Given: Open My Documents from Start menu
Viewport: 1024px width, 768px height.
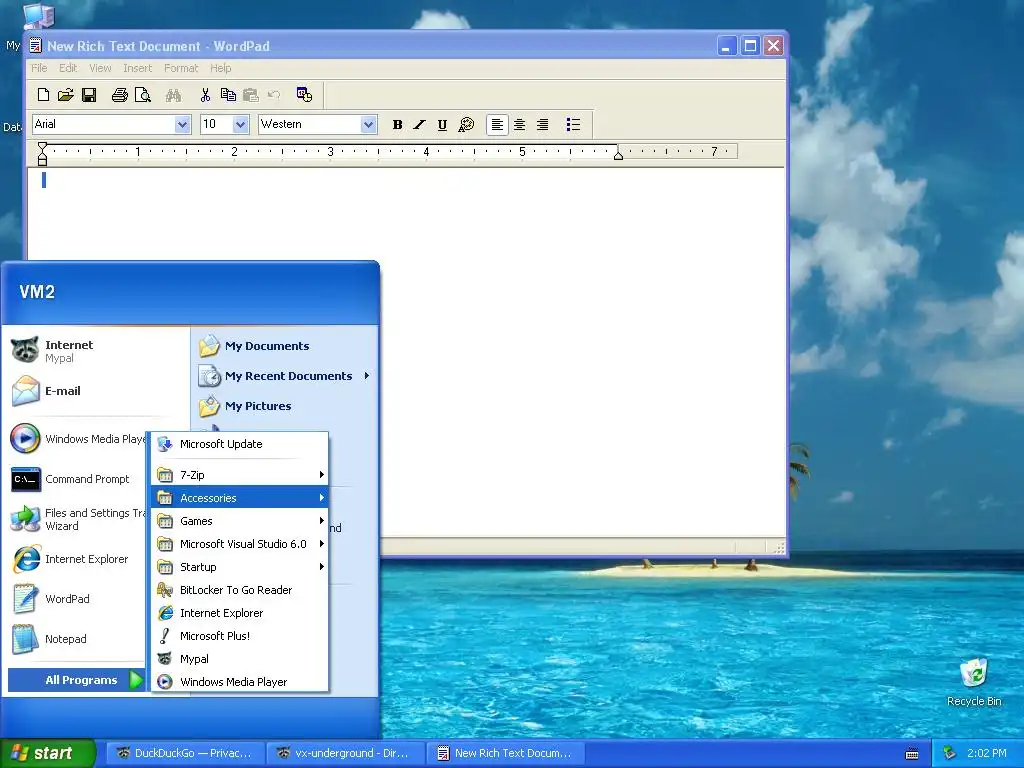Looking at the screenshot, I should click(x=285, y=346).
